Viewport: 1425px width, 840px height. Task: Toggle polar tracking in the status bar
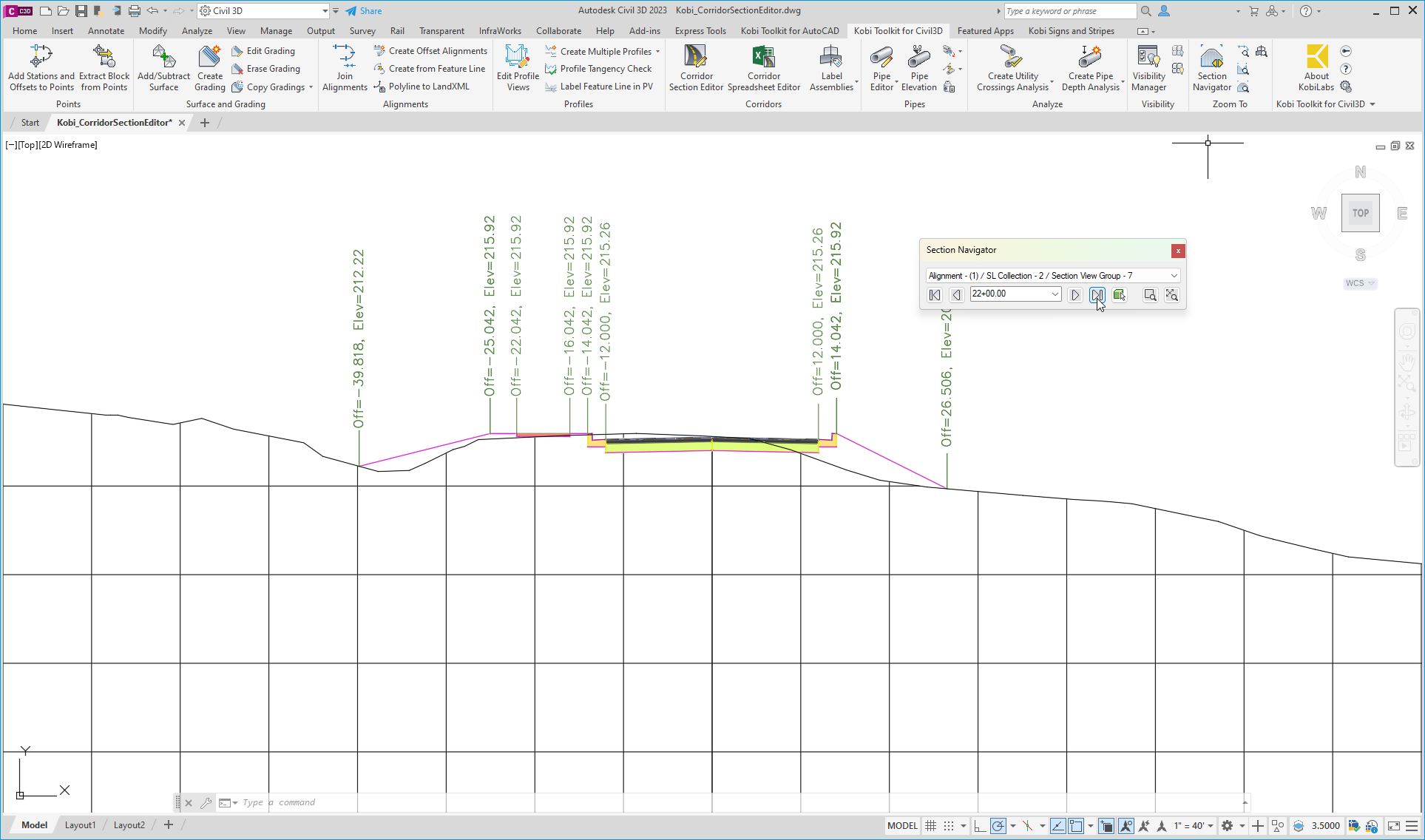(998, 826)
